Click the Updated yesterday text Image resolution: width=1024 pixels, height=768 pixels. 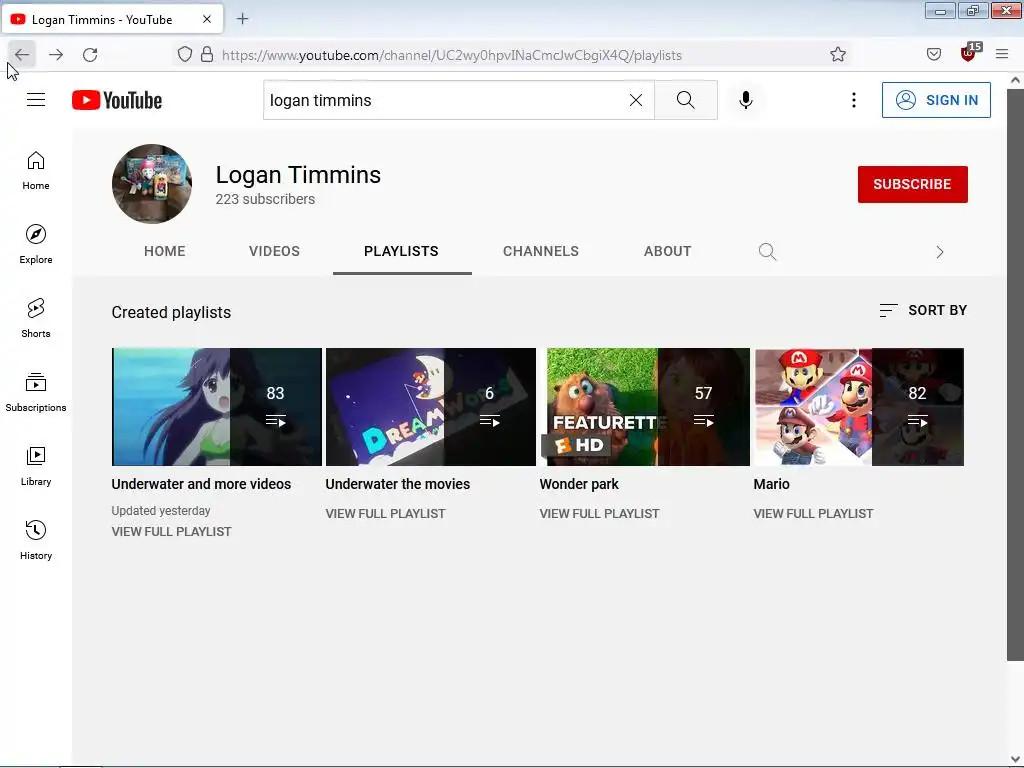[161, 511]
